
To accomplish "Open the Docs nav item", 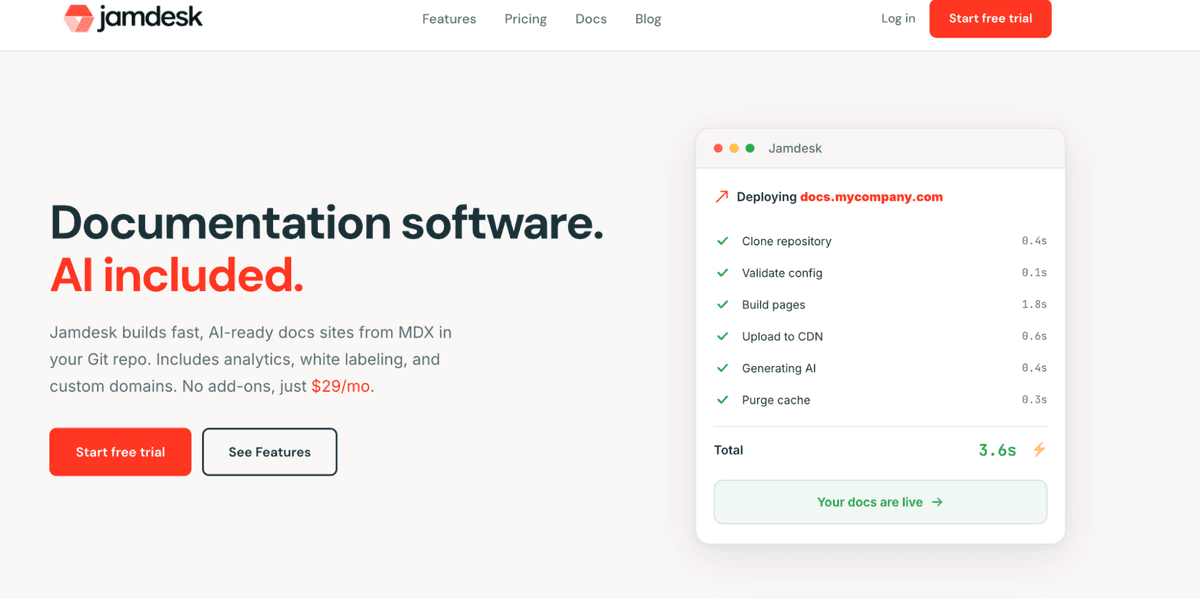I will (591, 19).
